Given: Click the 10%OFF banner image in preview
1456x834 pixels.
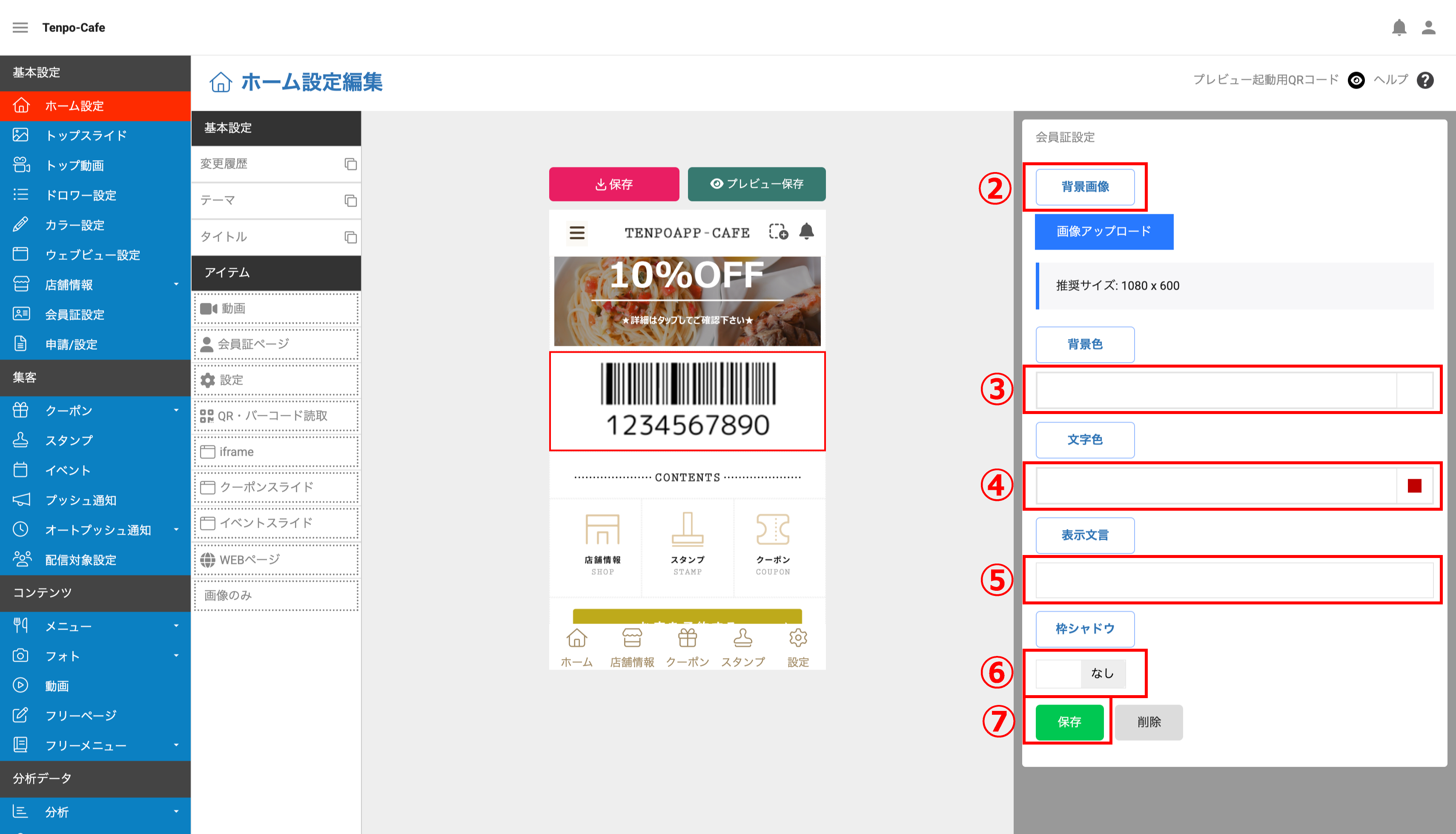Looking at the screenshot, I should (x=688, y=301).
